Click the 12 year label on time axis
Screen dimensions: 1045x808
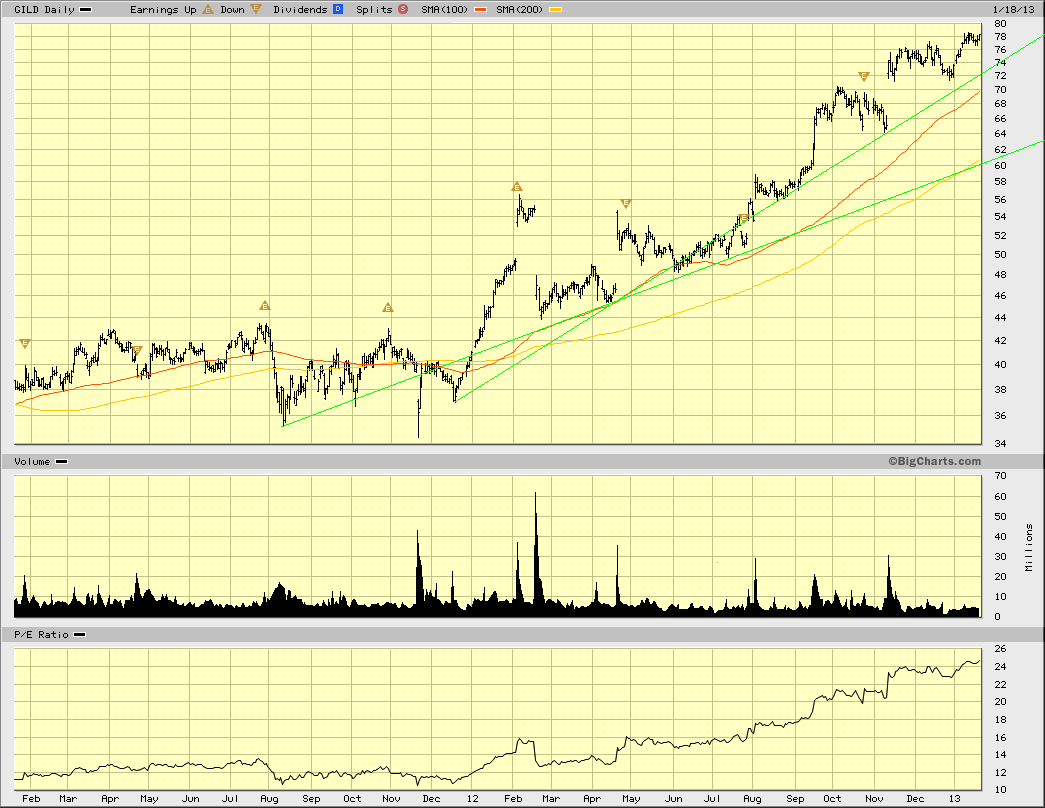[x=472, y=799]
